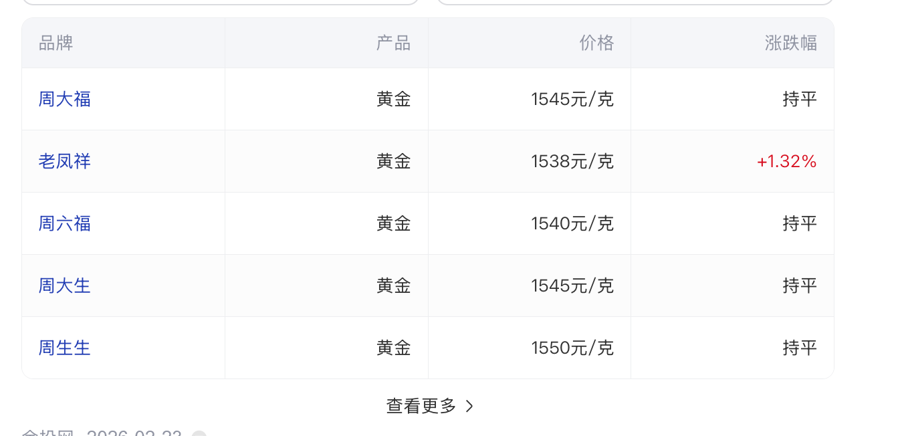Click the 1550元/克 price for 周生生
Image resolution: width=900 pixels, height=436 pixels.
(572, 347)
